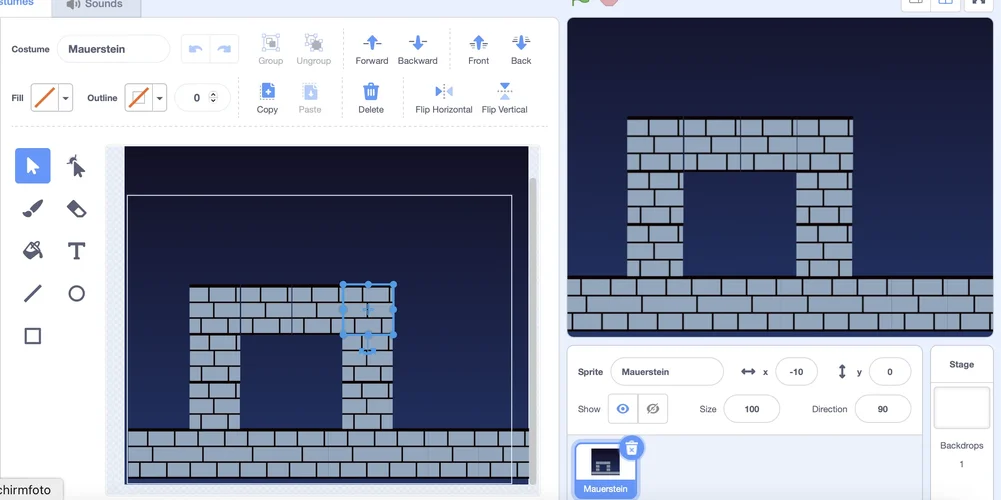Select the Rectangle tool
Screen dimensions: 1001x500
pos(32,336)
